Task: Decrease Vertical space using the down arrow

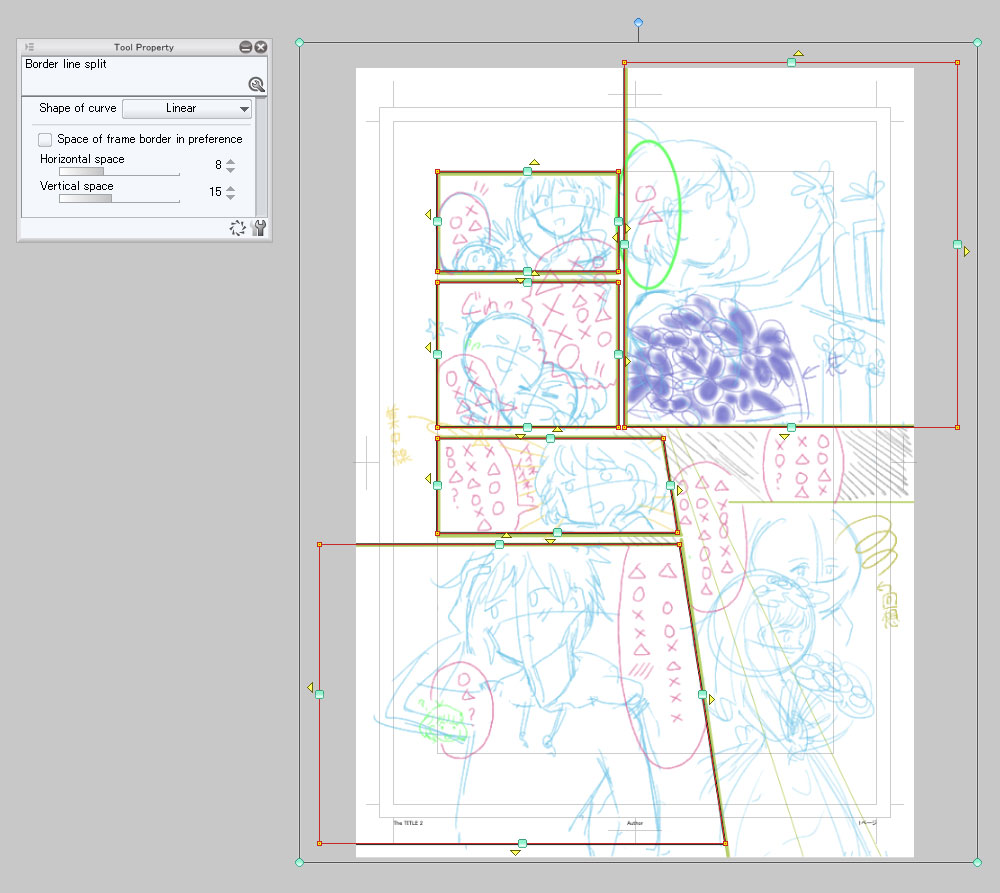Action: [231, 197]
